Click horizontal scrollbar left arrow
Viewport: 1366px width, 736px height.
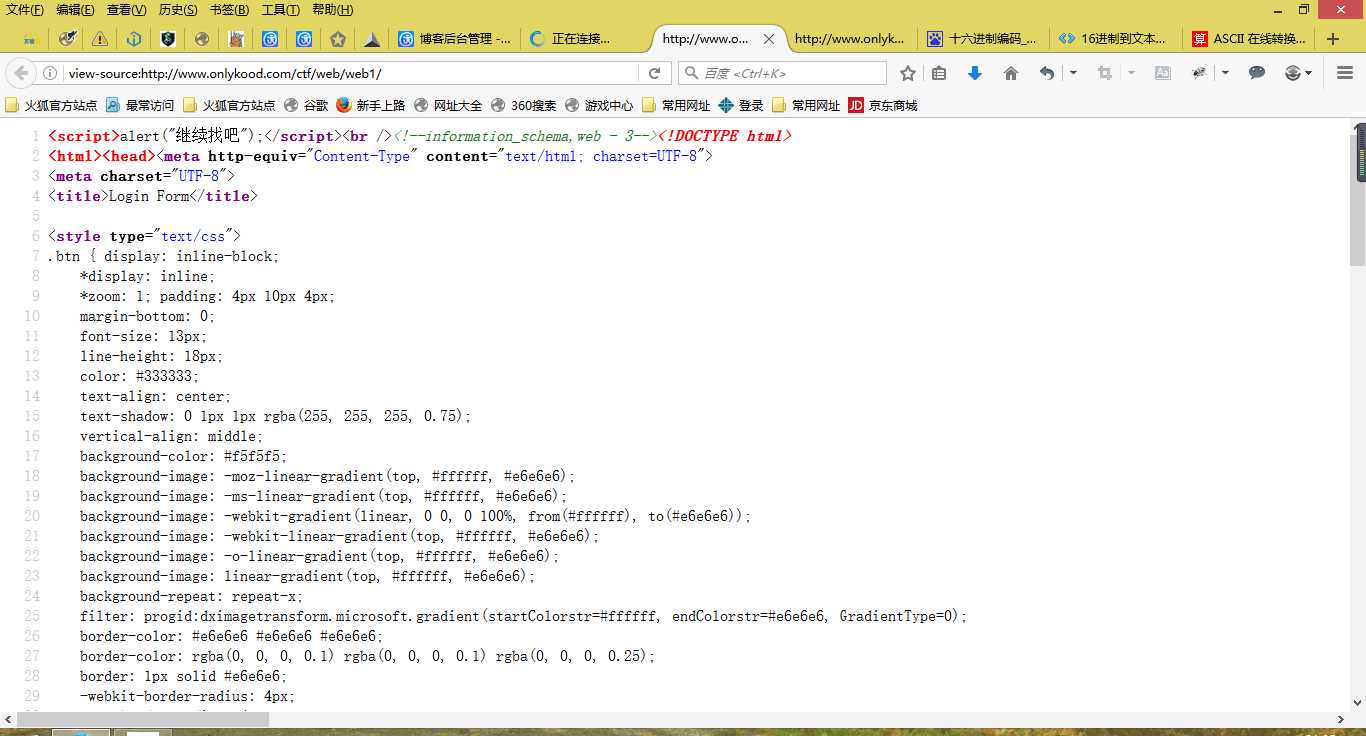pos(9,719)
